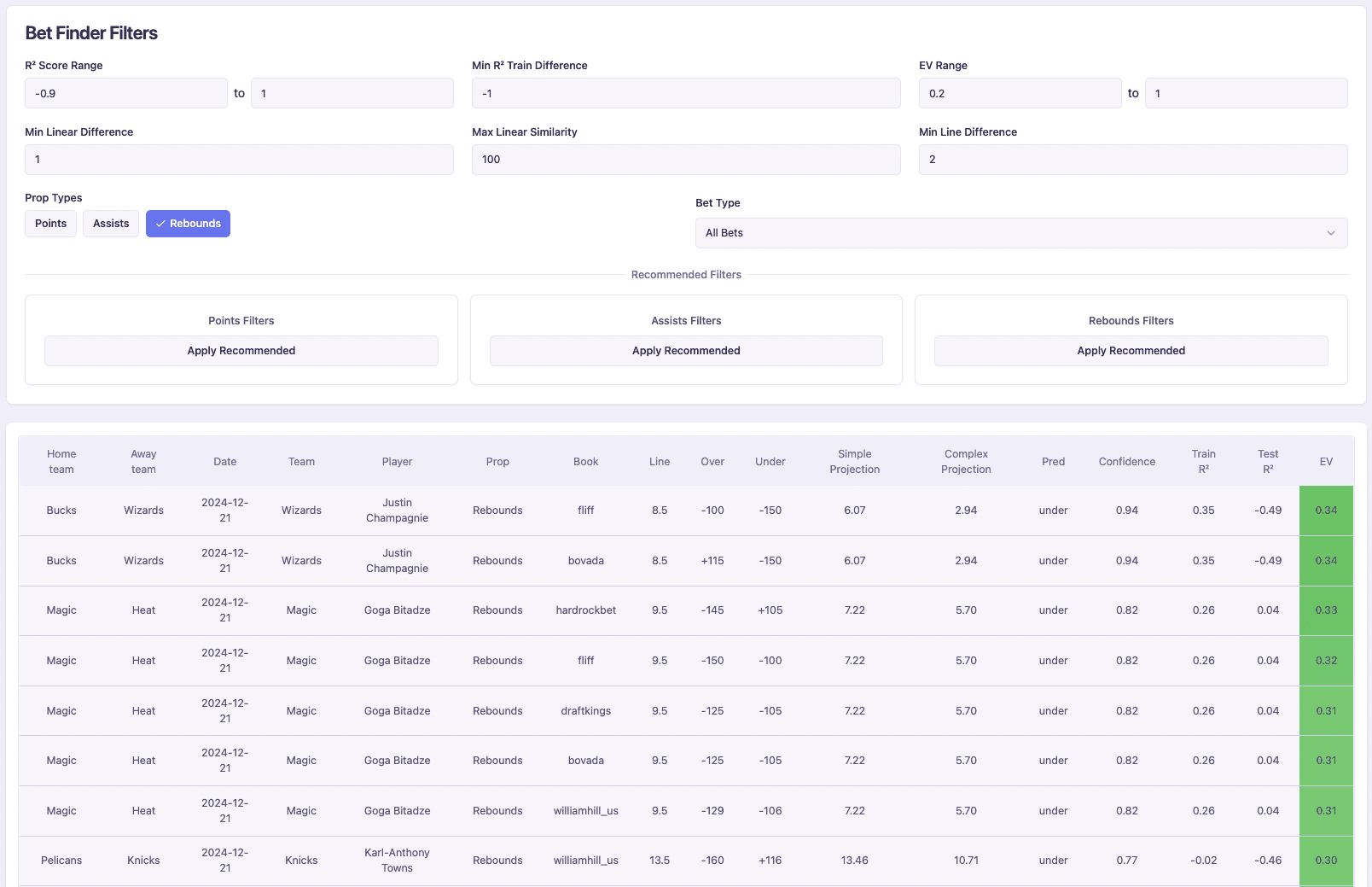Click the green EV cell showing 0.33
The height and width of the screenshot is (887, 1372).
click(x=1326, y=610)
